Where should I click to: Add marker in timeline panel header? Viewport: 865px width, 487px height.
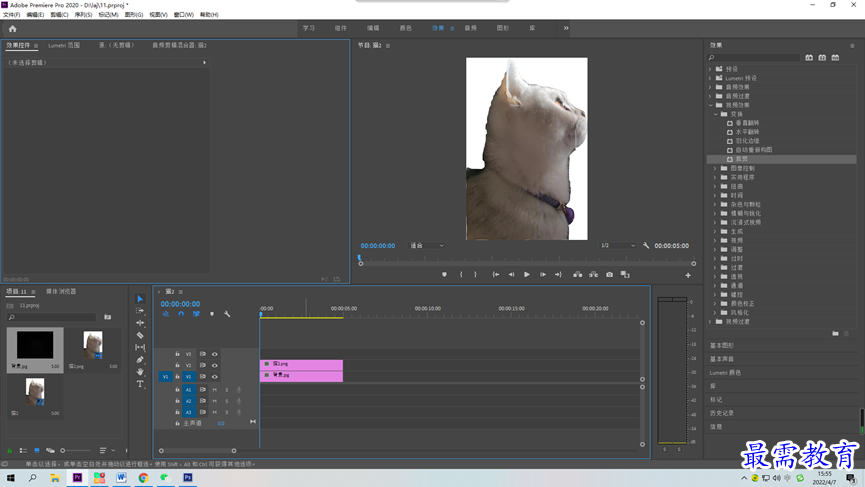(212, 314)
